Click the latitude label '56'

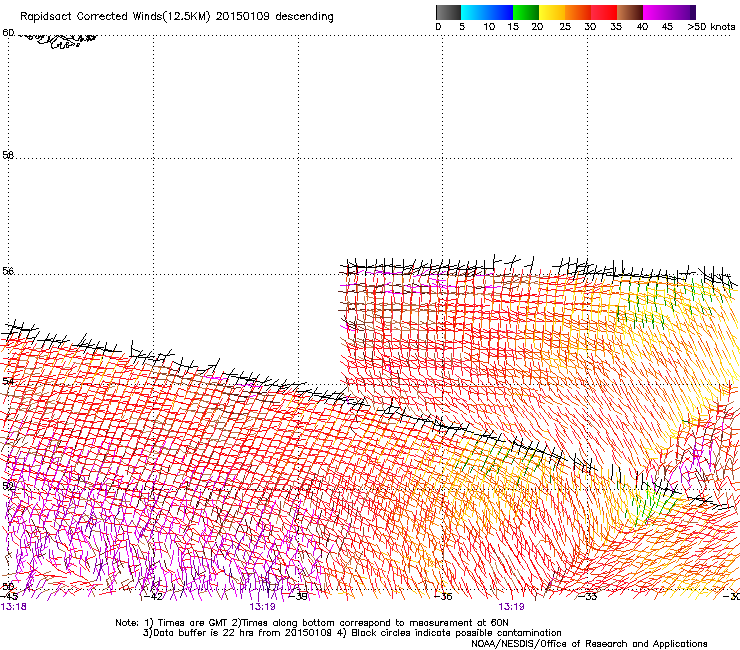pyautogui.click(x=8, y=271)
